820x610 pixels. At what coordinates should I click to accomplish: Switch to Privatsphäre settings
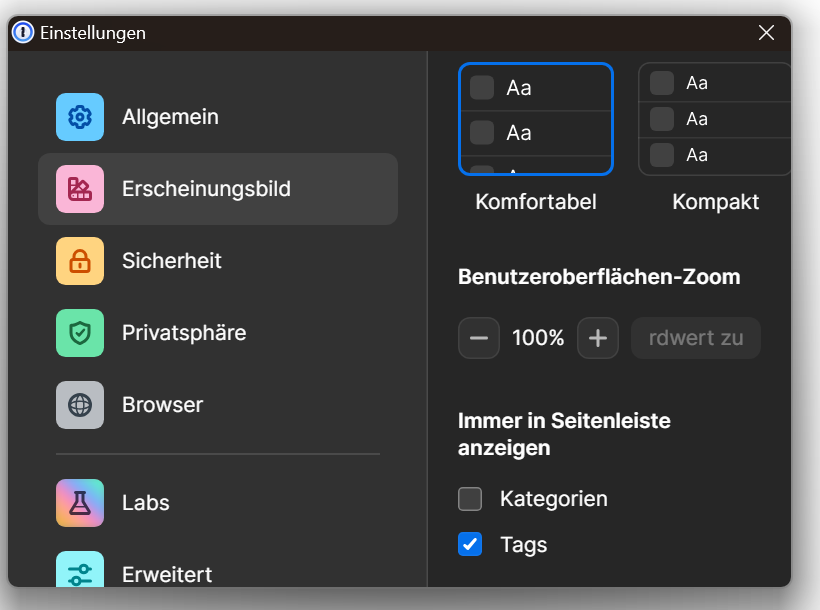pos(184,333)
